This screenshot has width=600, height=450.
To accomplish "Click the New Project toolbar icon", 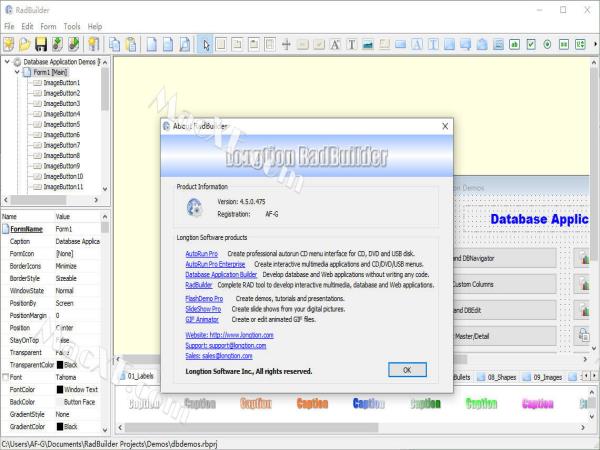I will pyautogui.click(x=8, y=44).
